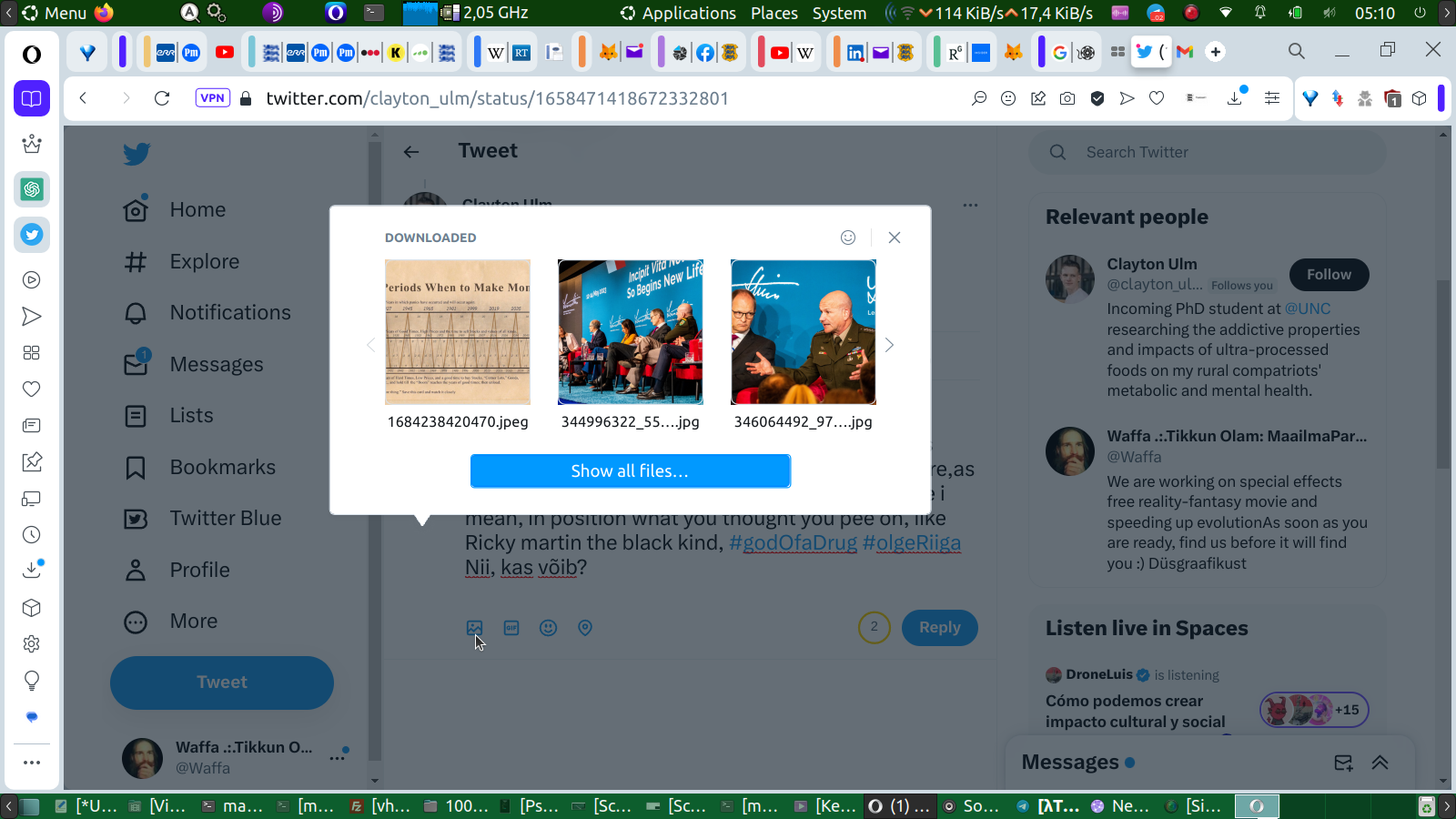Open a new tab with plus button
1456x819 pixels.
click(1216, 52)
